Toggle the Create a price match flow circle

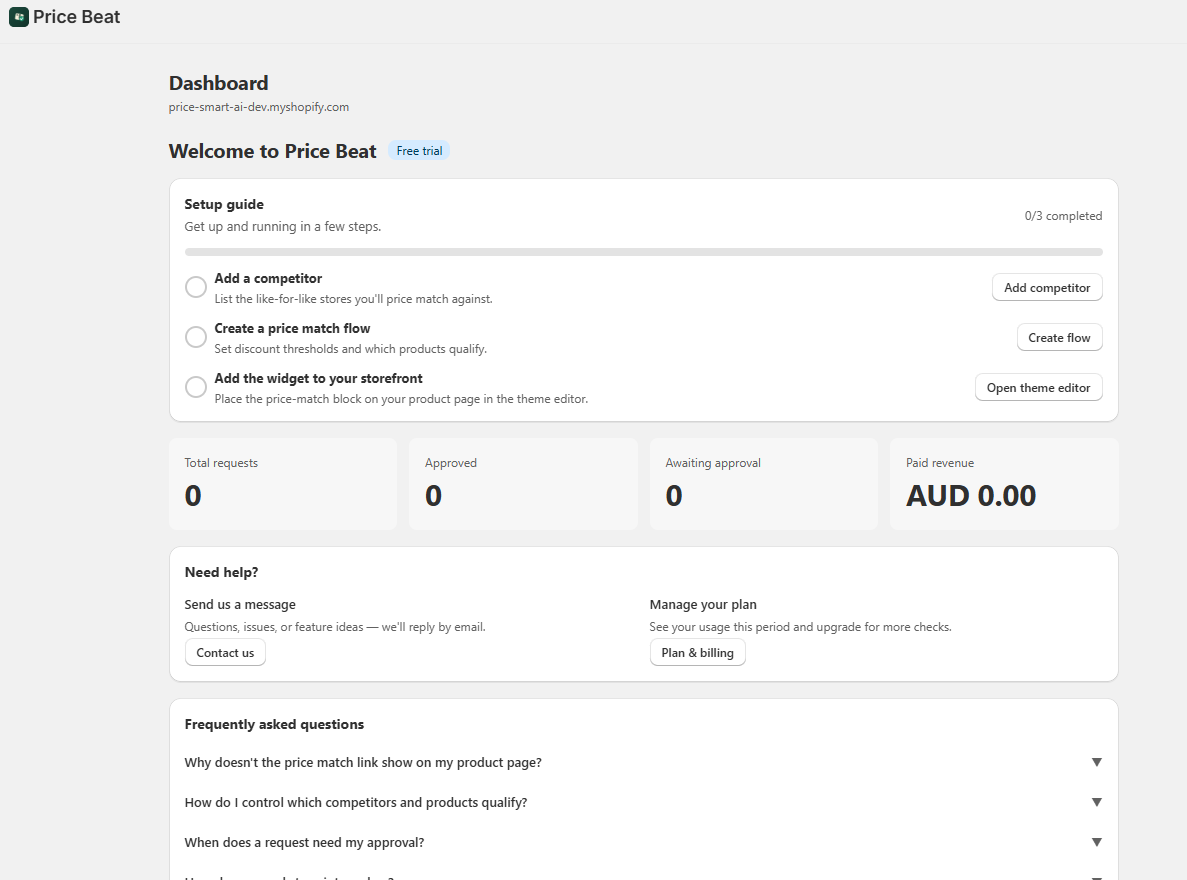pos(196,337)
